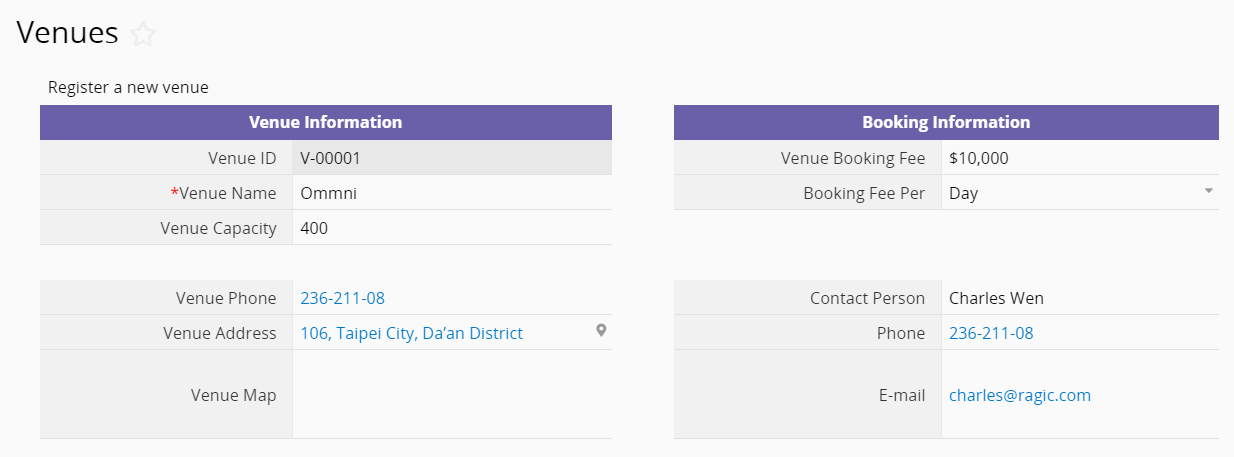1234x457 pixels.
Task: Click the map pin icon beside Venue Address
Action: [601, 330]
